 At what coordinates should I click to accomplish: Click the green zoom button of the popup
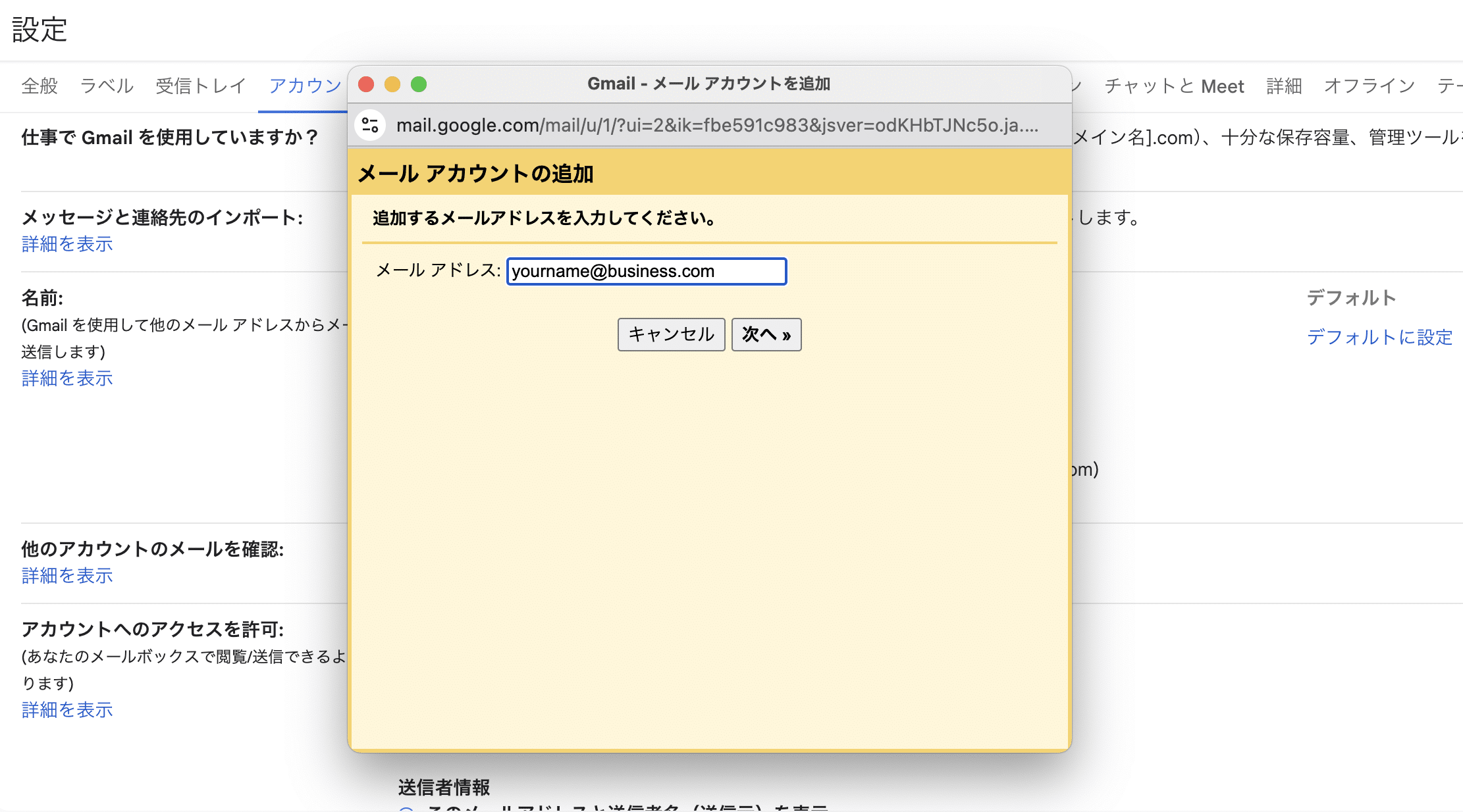[419, 84]
